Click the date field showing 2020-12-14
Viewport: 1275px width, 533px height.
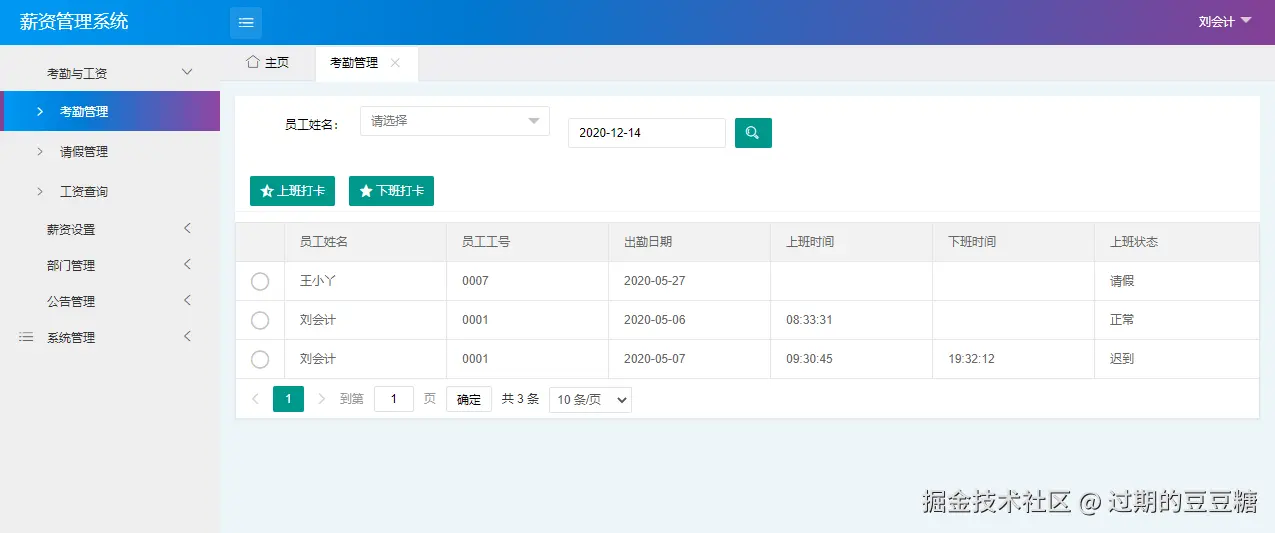(646, 133)
